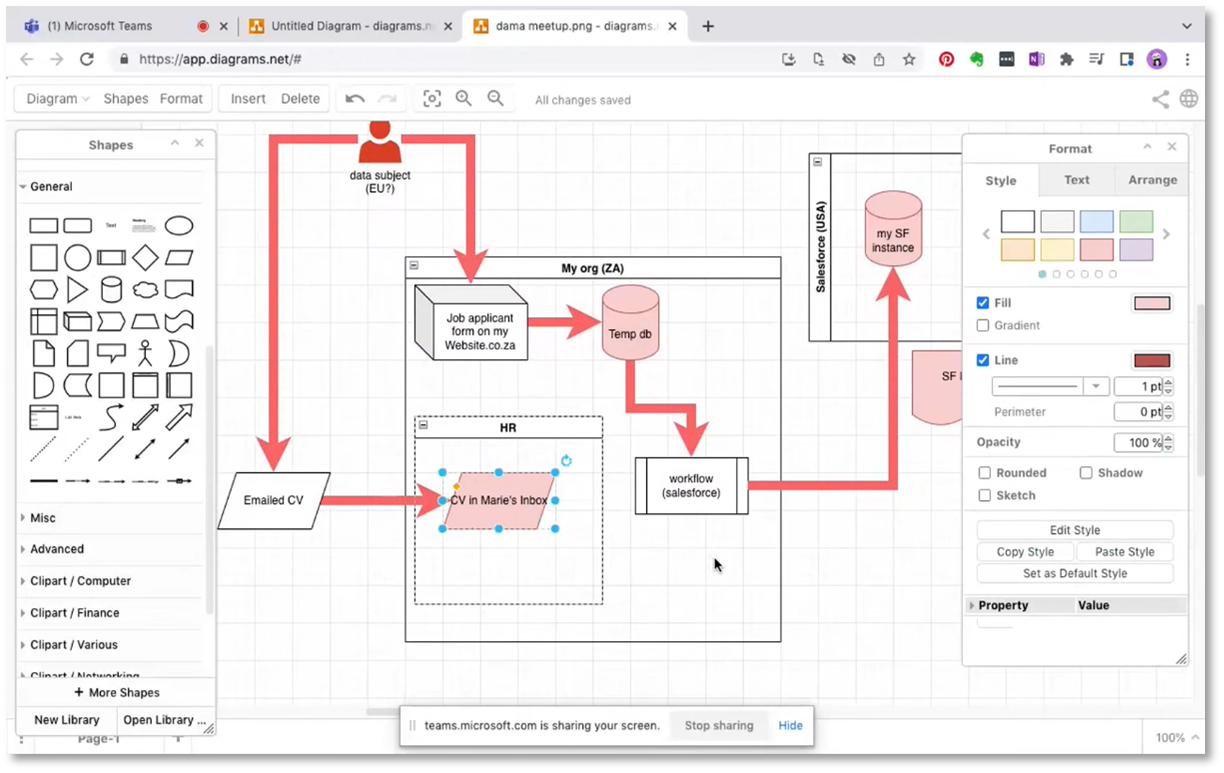This screenshot has height=773, width=1224.
Task: Enable the Sketch checkbox
Action: (985, 495)
